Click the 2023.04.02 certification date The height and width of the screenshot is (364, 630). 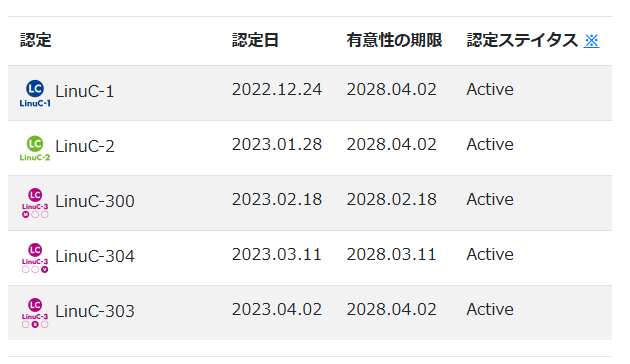click(x=277, y=309)
